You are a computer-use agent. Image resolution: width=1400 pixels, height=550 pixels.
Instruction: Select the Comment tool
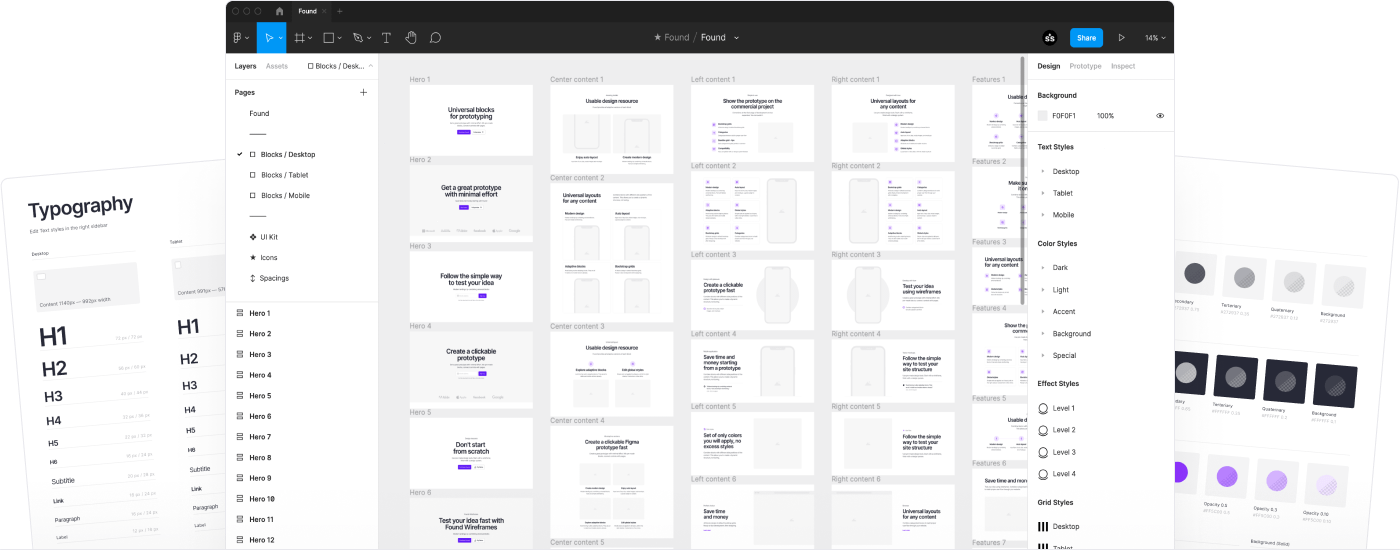point(435,38)
